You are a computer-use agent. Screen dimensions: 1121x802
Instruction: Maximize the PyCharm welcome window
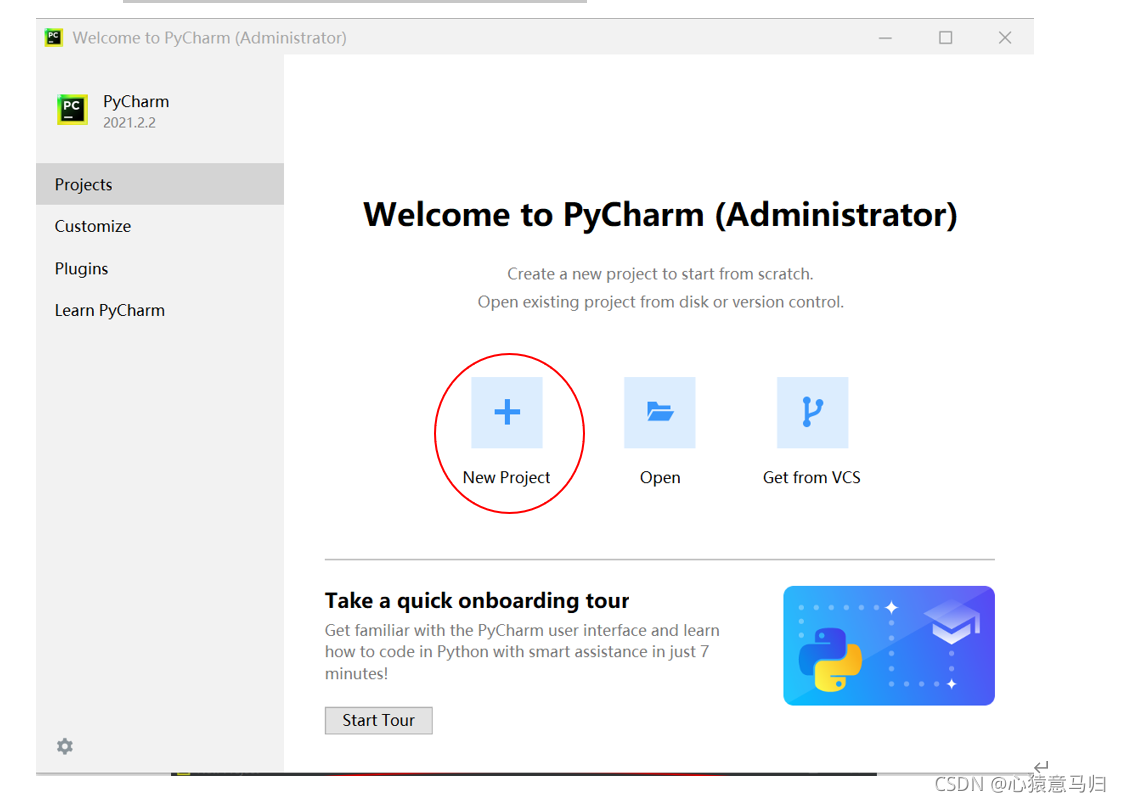945,37
